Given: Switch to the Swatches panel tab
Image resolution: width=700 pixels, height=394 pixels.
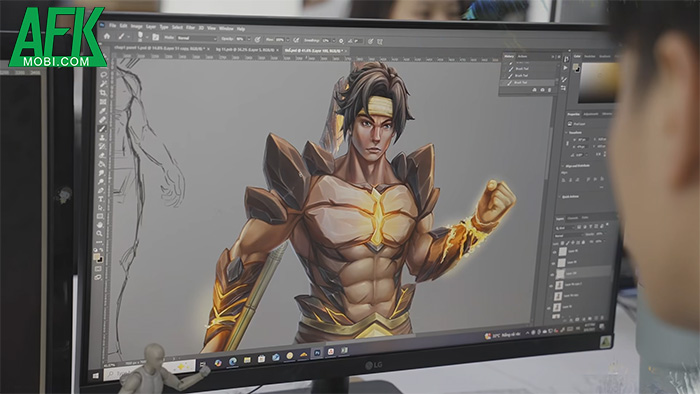Looking at the screenshot, I should (590, 56).
